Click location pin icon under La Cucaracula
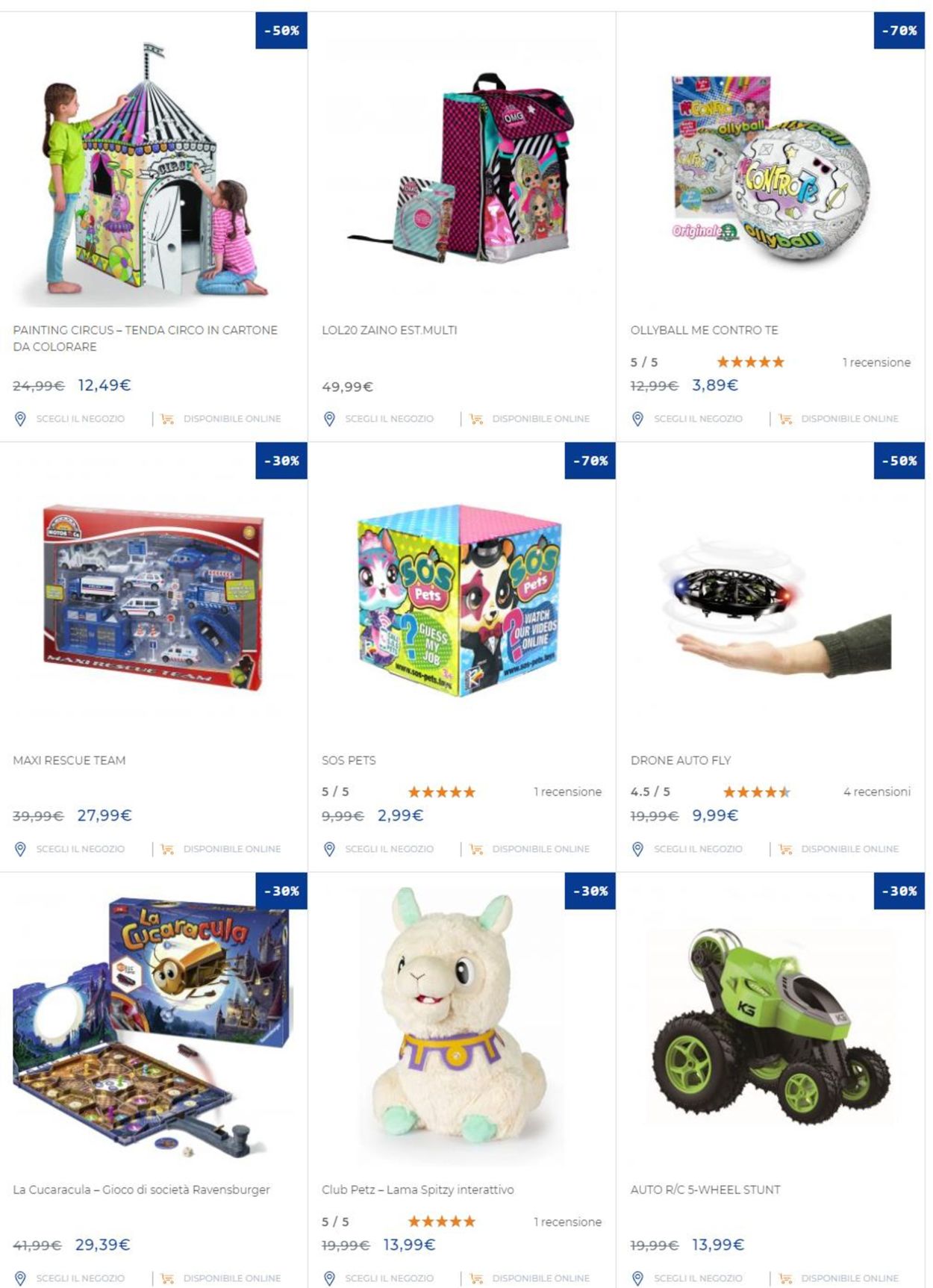Image resolution: width=933 pixels, height=1288 pixels. (x=20, y=1278)
